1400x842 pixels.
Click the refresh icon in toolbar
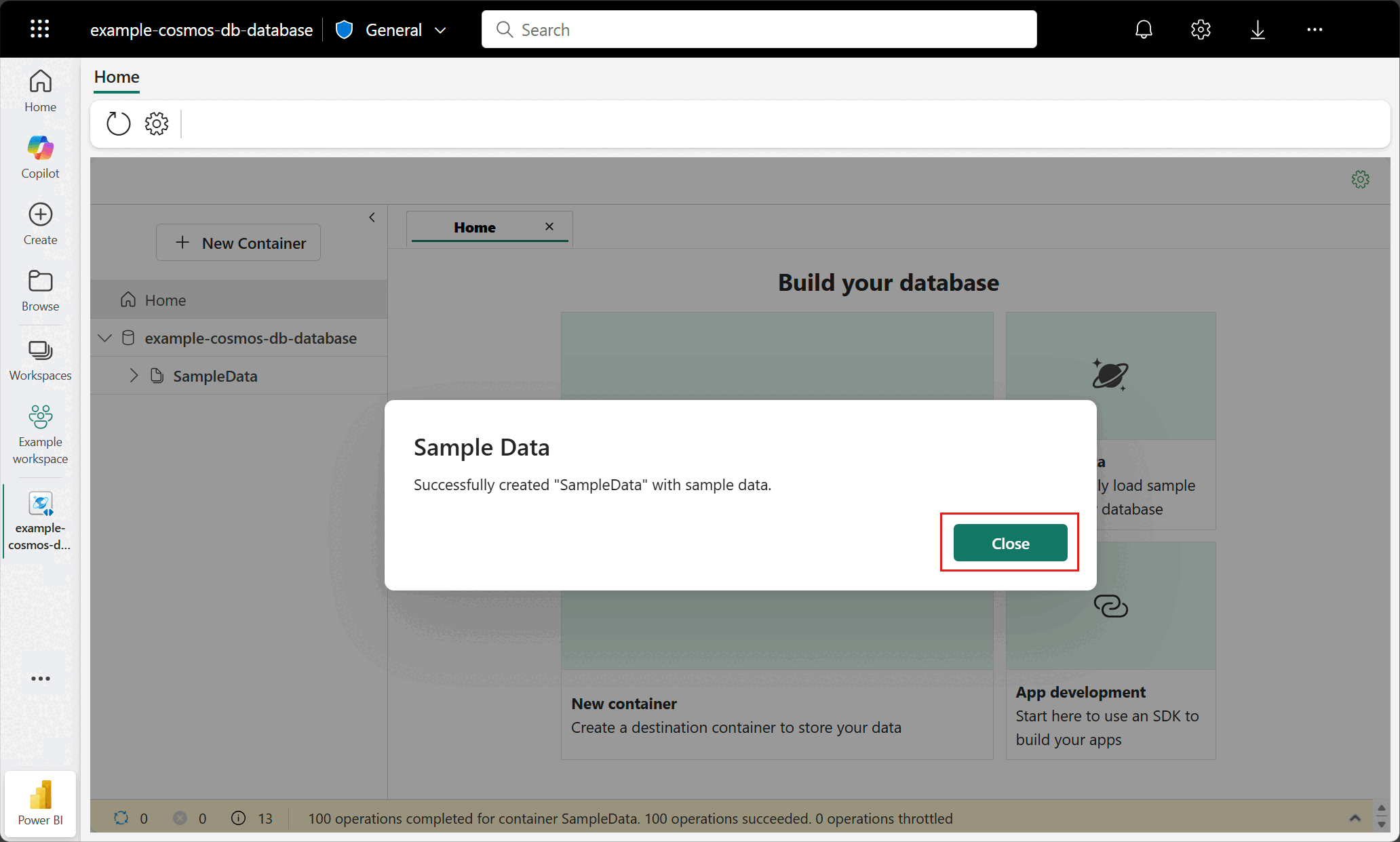point(118,124)
